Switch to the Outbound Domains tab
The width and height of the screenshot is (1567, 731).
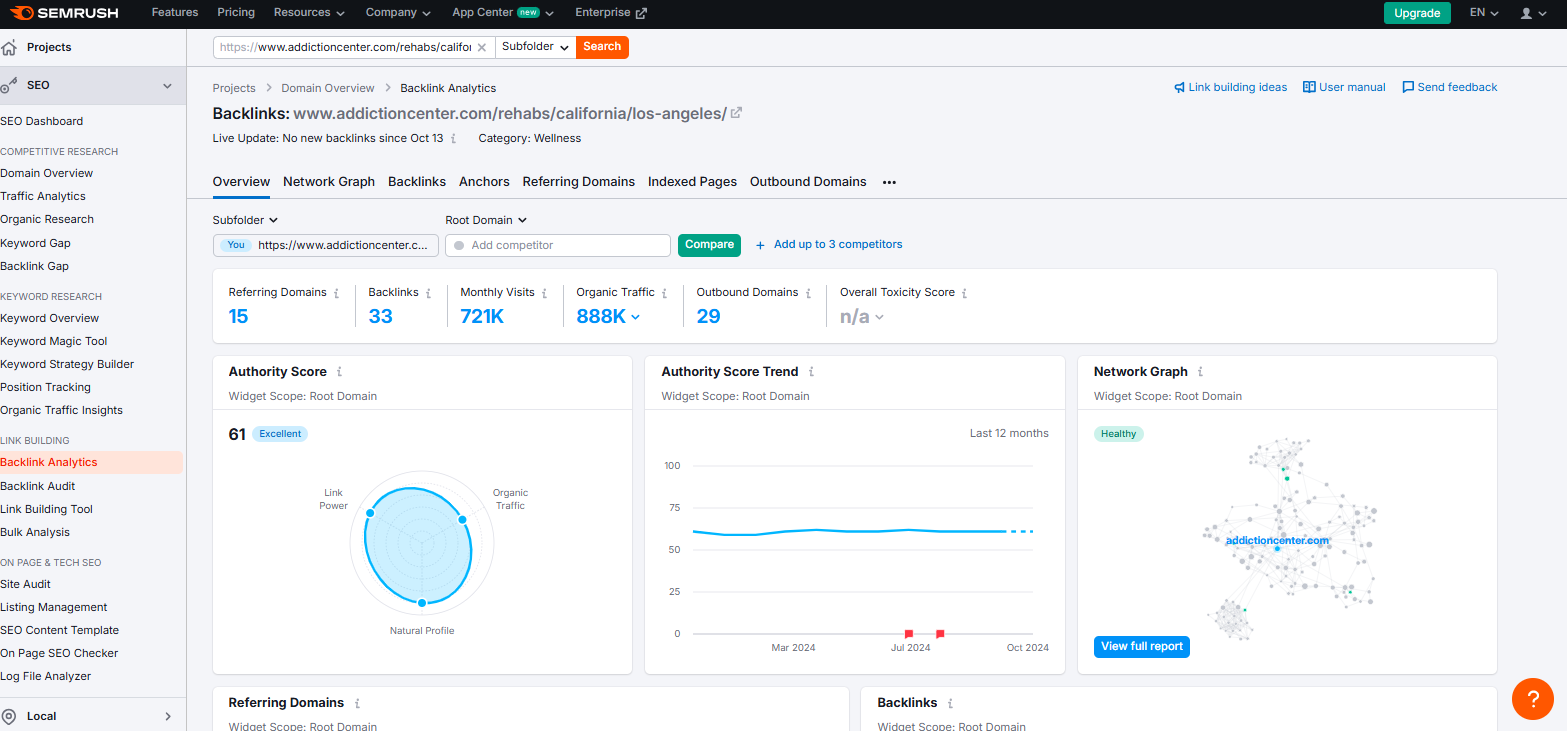(808, 182)
